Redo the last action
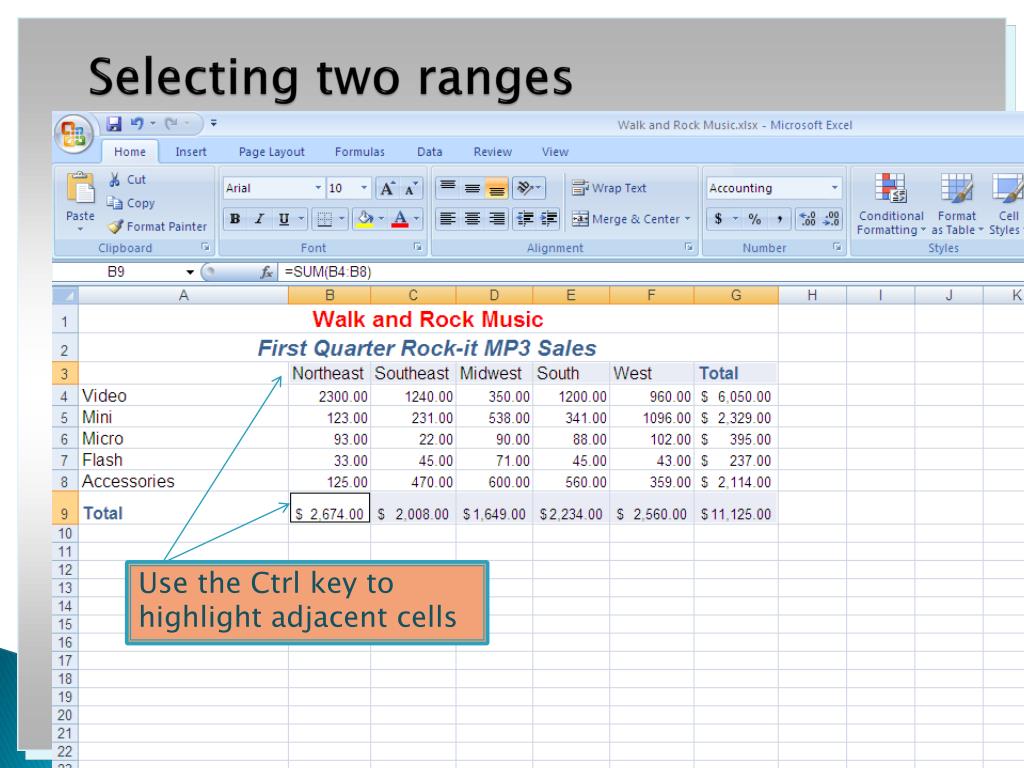The image size is (1024, 768). click(x=171, y=123)
